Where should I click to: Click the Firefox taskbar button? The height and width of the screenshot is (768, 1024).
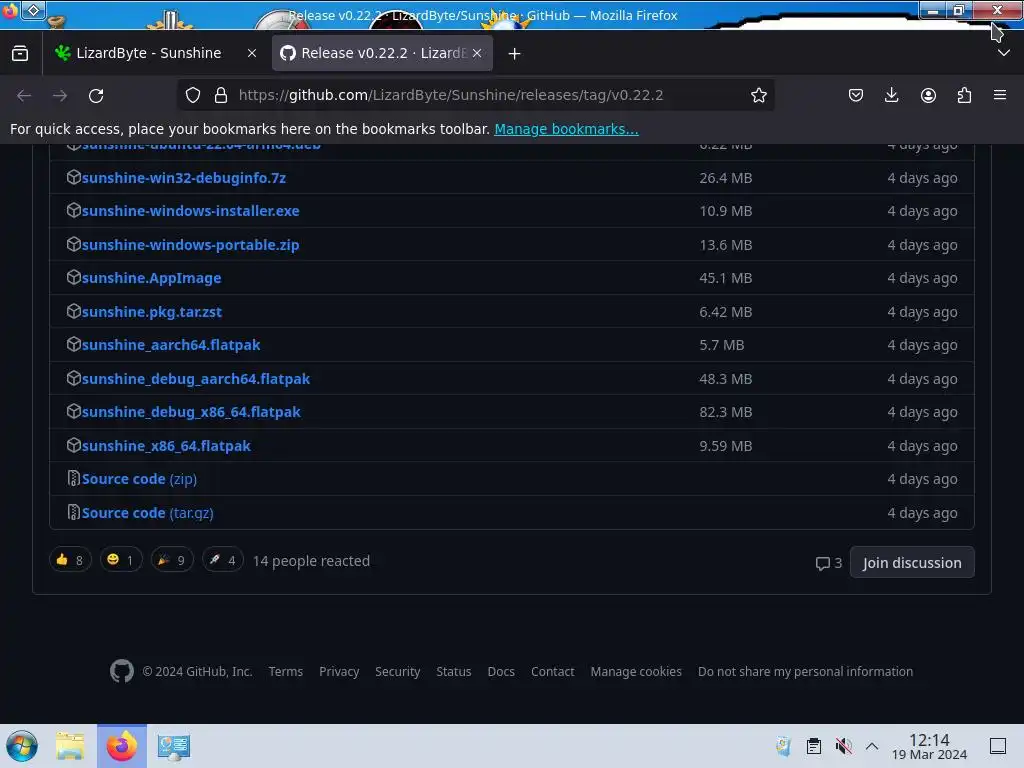(122, 746)
